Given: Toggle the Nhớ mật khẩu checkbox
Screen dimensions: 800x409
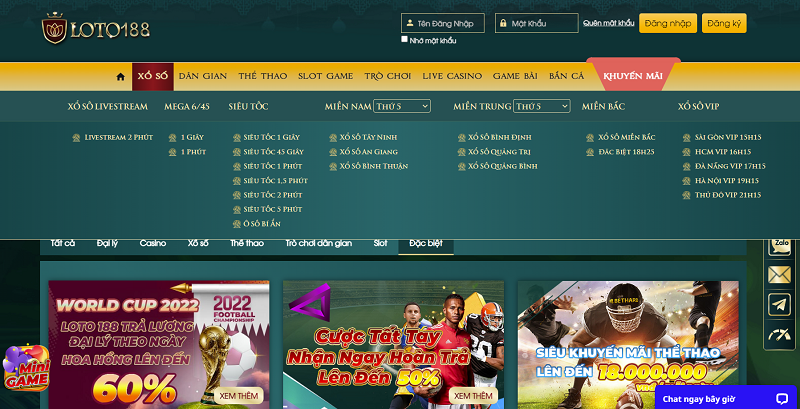Looking at the screenshot, I should click(404, 40).
